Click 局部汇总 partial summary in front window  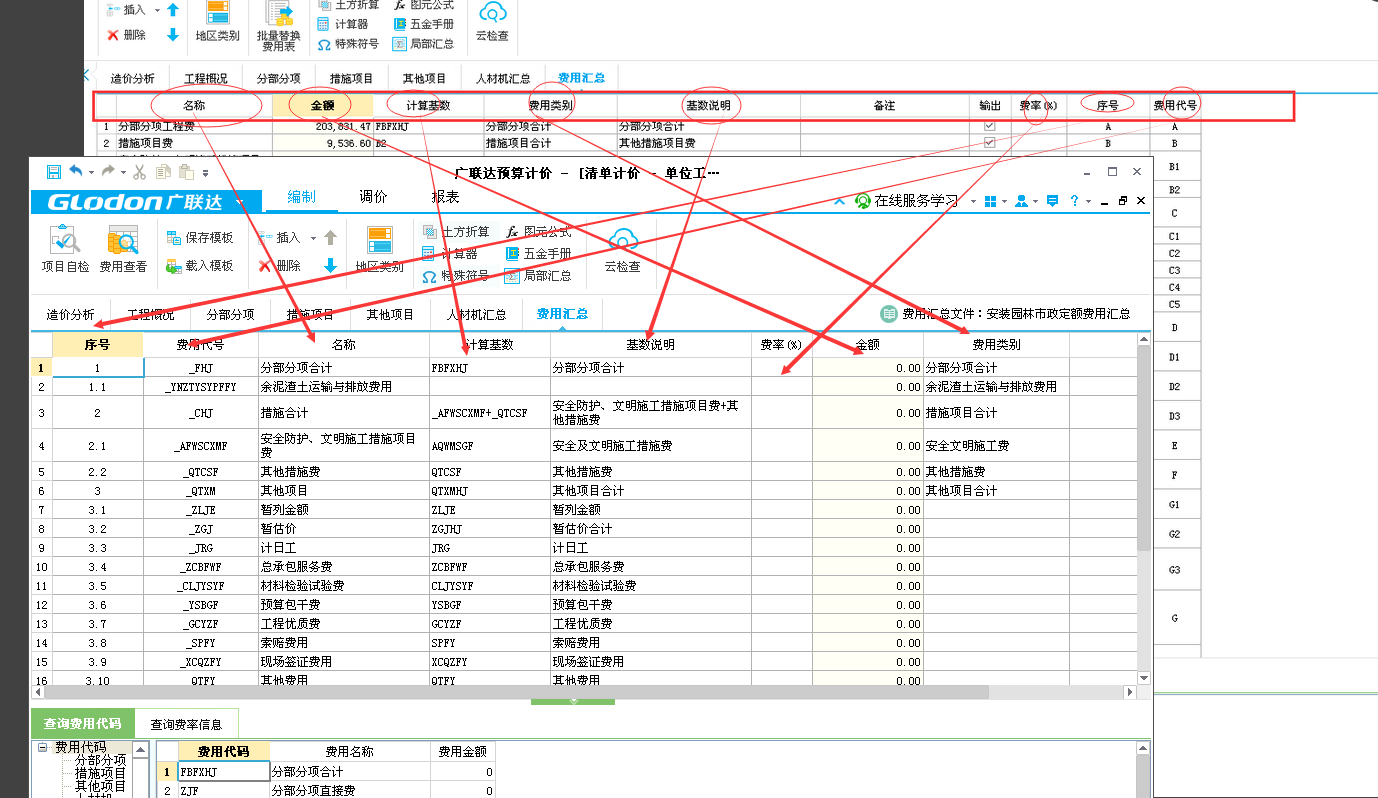click(538, 276)
